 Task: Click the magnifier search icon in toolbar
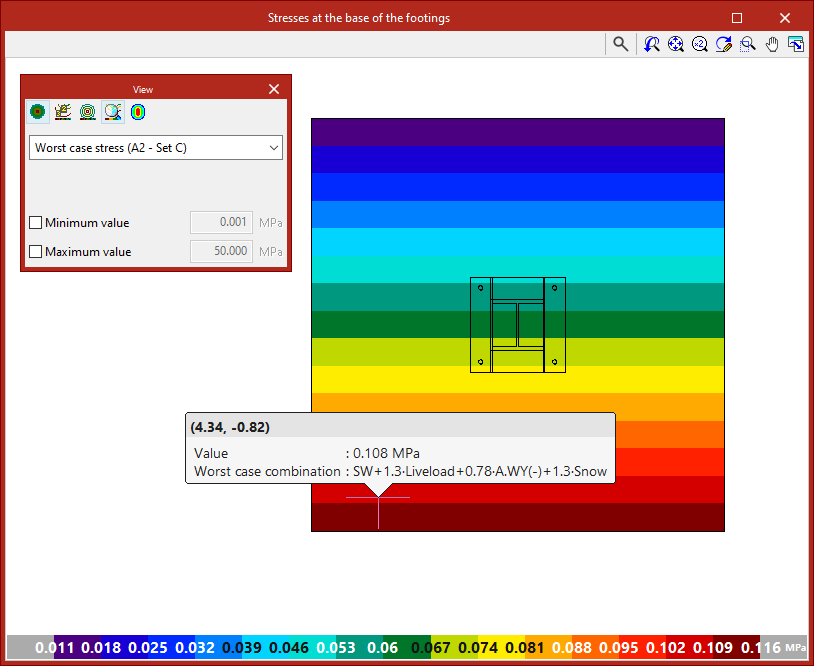(x=620, y=44)
